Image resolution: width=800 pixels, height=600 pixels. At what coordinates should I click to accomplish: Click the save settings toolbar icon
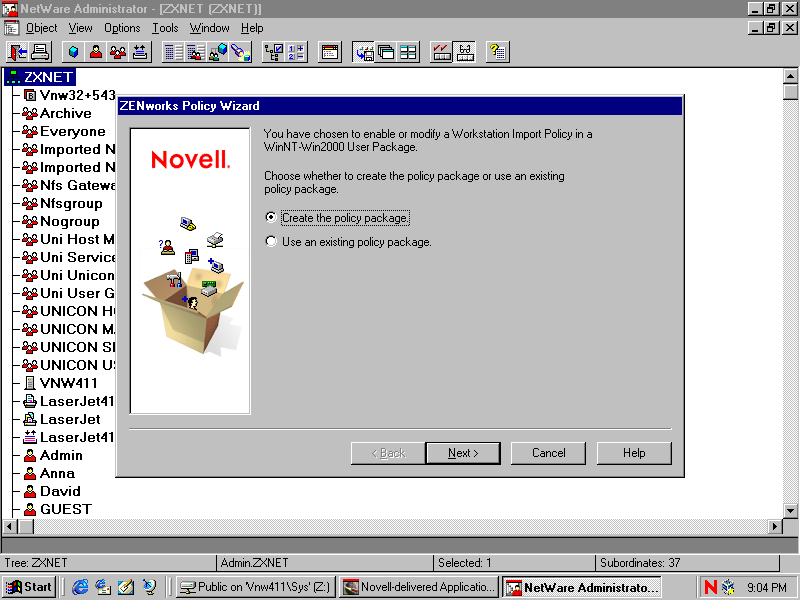click(364, 52)
